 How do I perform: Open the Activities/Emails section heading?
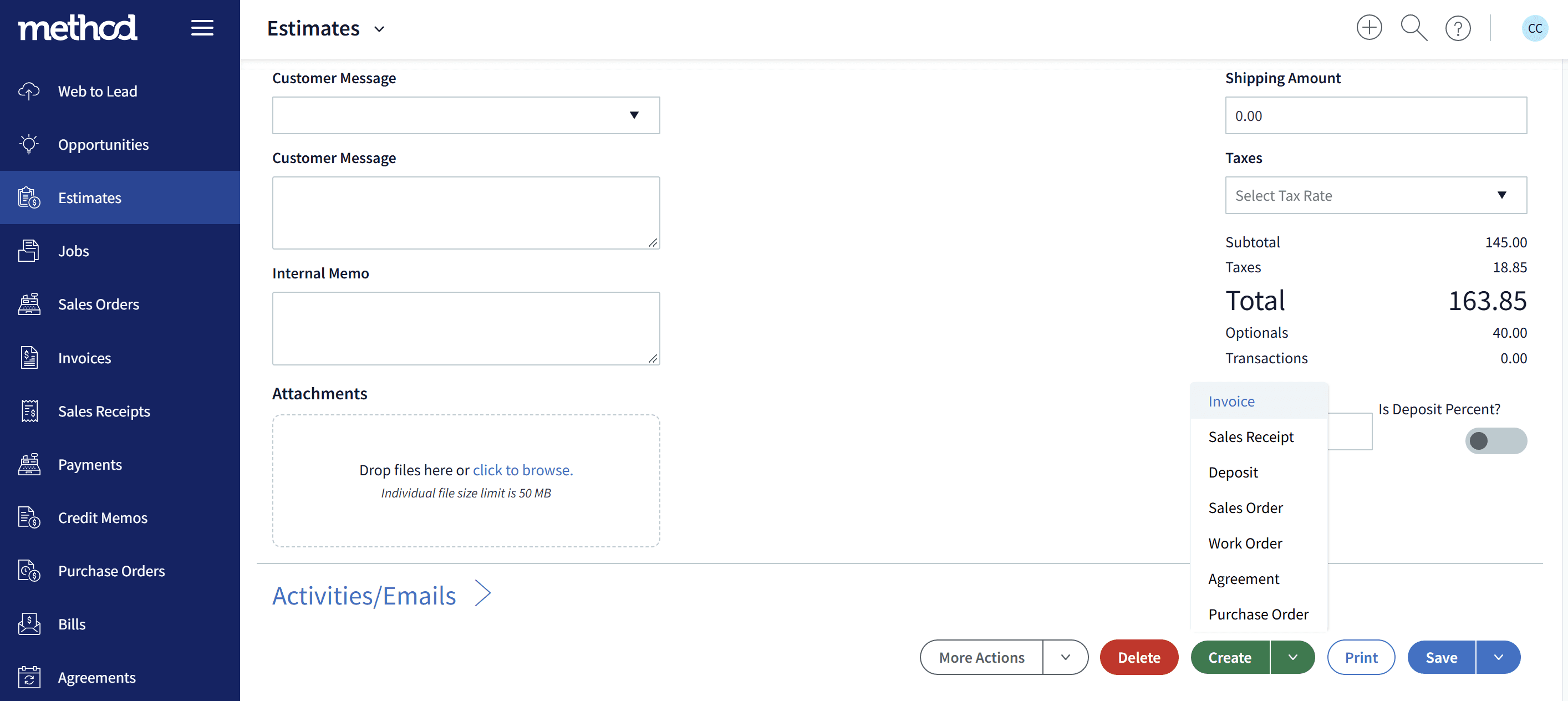point(364,595)
